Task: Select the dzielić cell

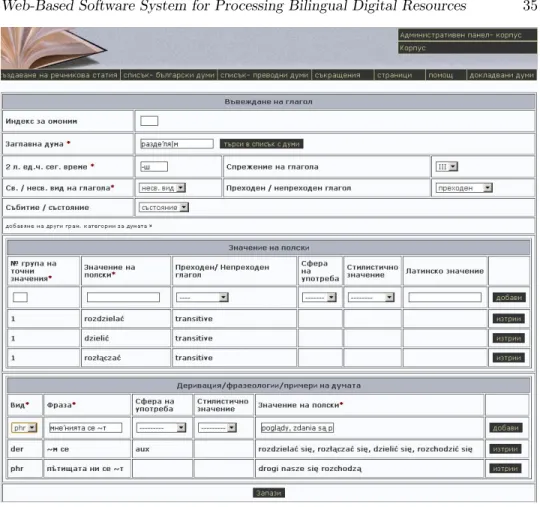Action: tap(126, 339)
